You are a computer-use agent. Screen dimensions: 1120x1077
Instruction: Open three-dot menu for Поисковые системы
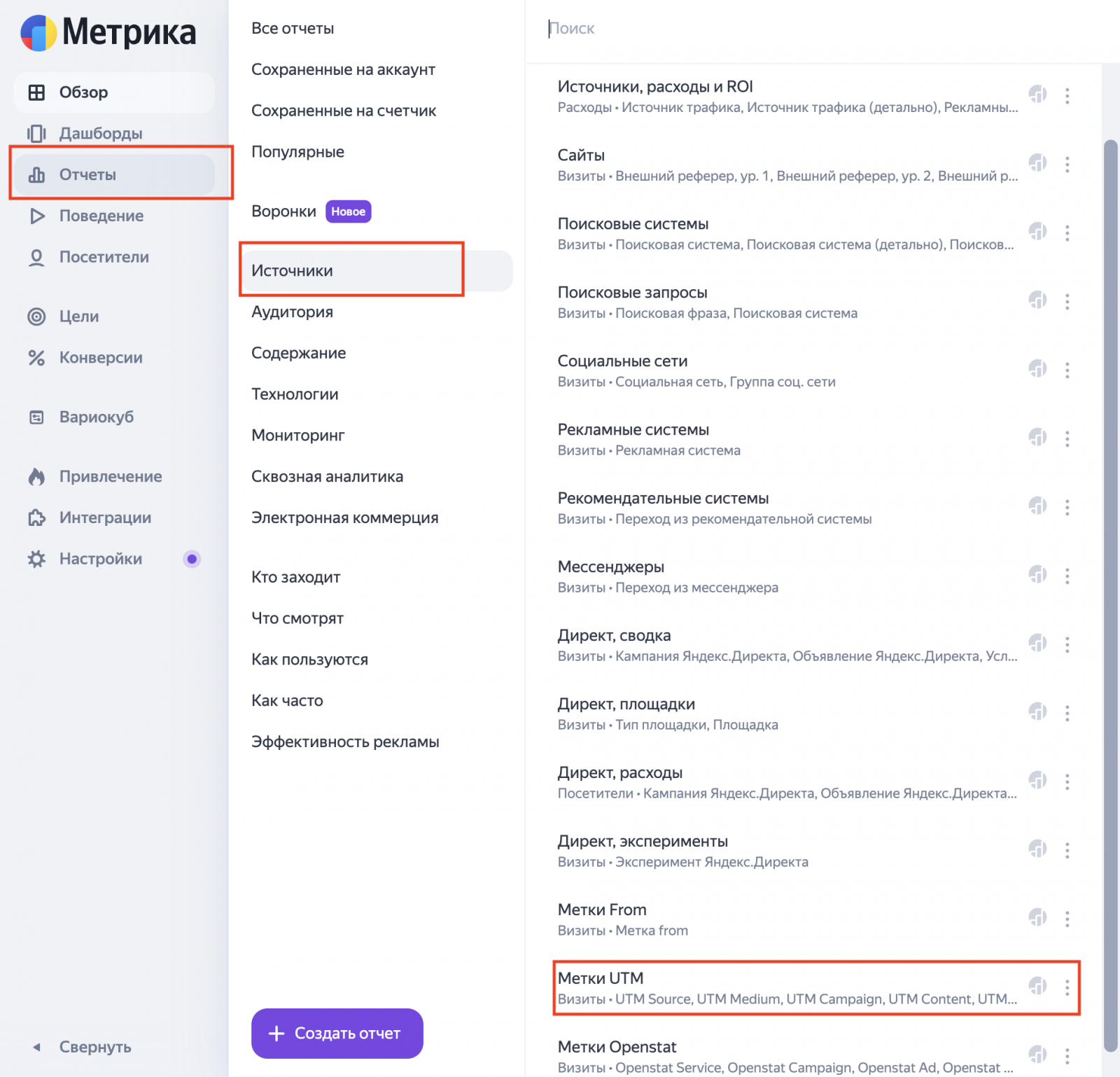(x=1067, y=232)
